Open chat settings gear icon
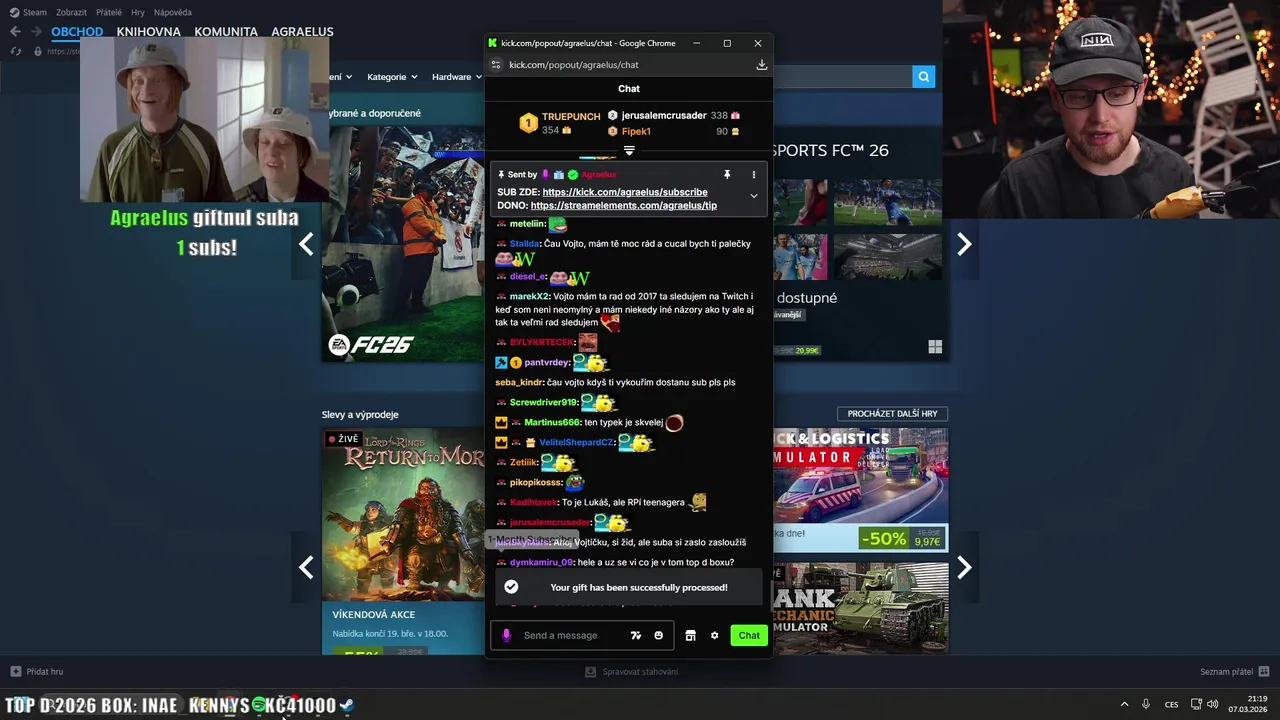The height and width of the screenshot is (720, 1280). coord(714,635)
